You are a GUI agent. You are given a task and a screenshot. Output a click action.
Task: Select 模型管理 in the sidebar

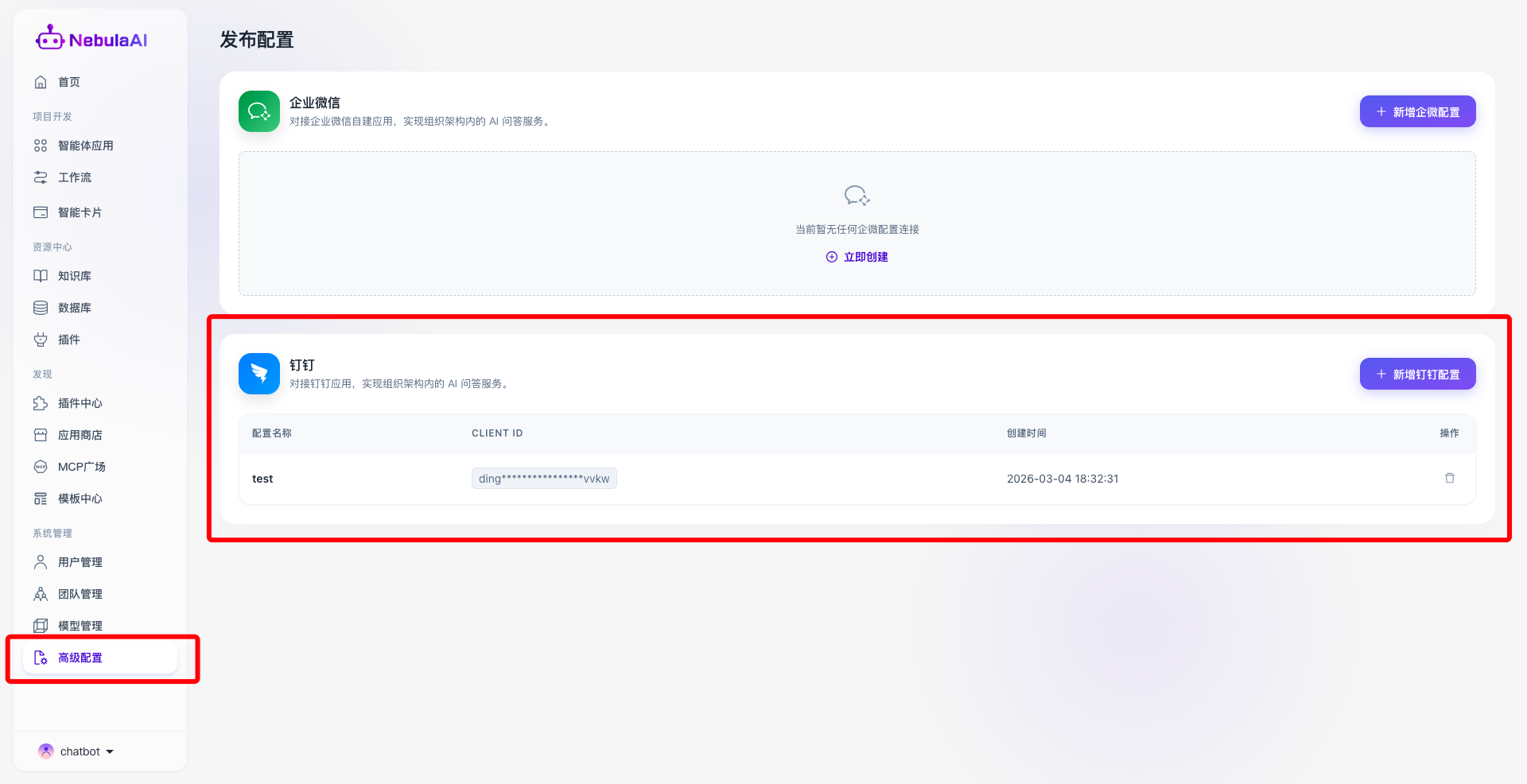coord(80,626)
